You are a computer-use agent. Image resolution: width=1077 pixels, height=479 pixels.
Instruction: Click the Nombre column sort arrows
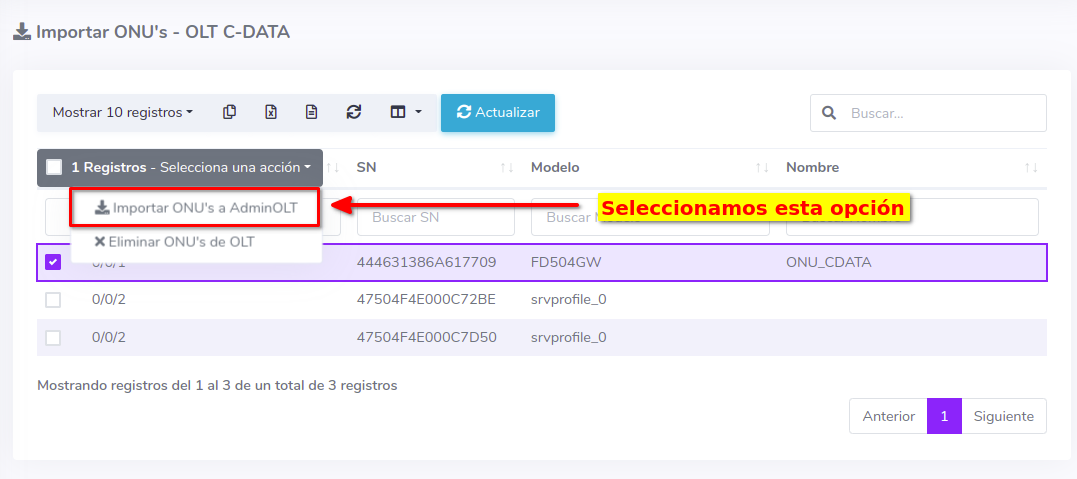(1030, 168)
